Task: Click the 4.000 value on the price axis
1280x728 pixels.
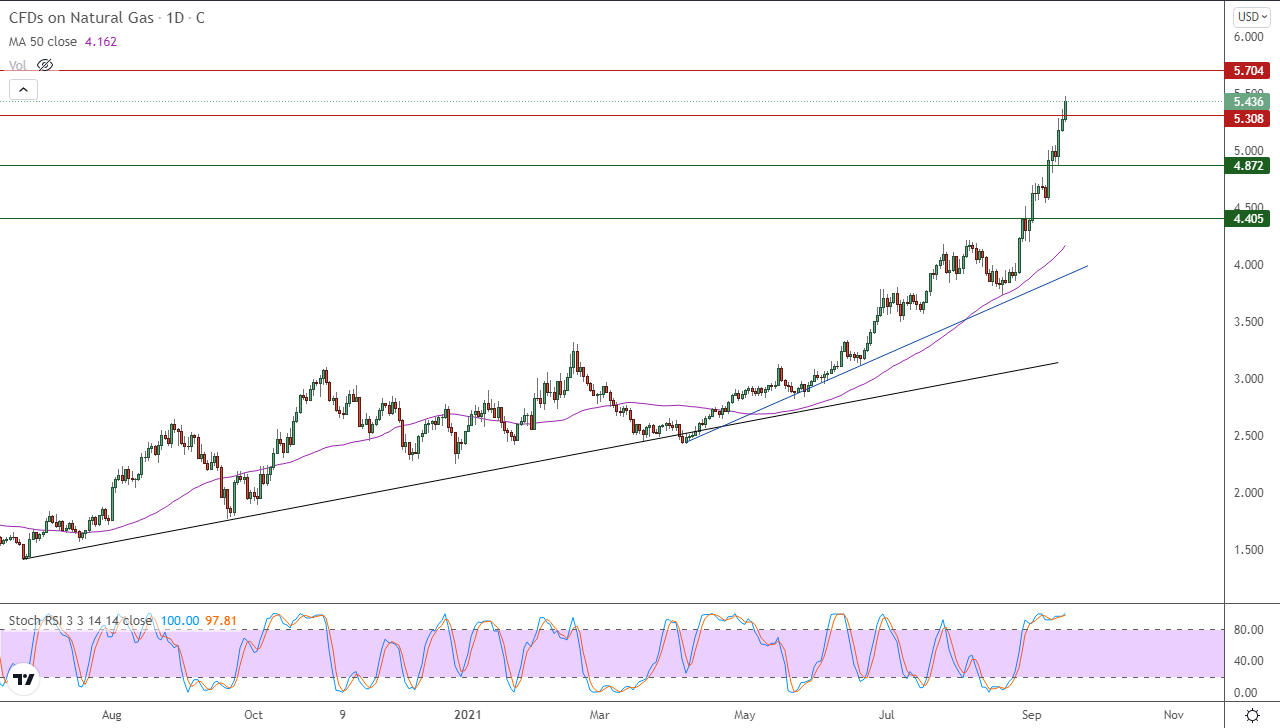Action: point(1249,265)
